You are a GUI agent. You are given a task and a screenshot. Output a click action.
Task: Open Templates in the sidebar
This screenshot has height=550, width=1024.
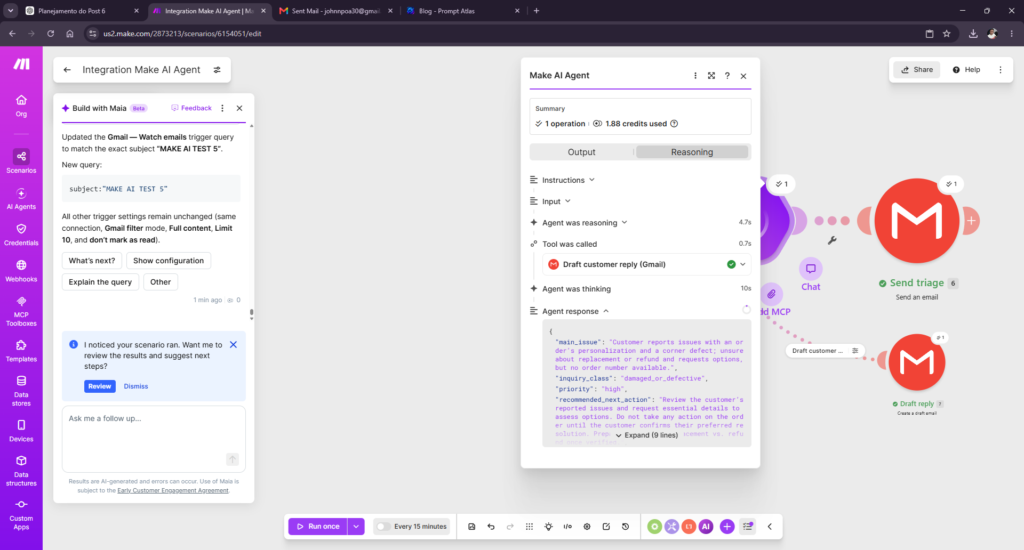[21, 351]
